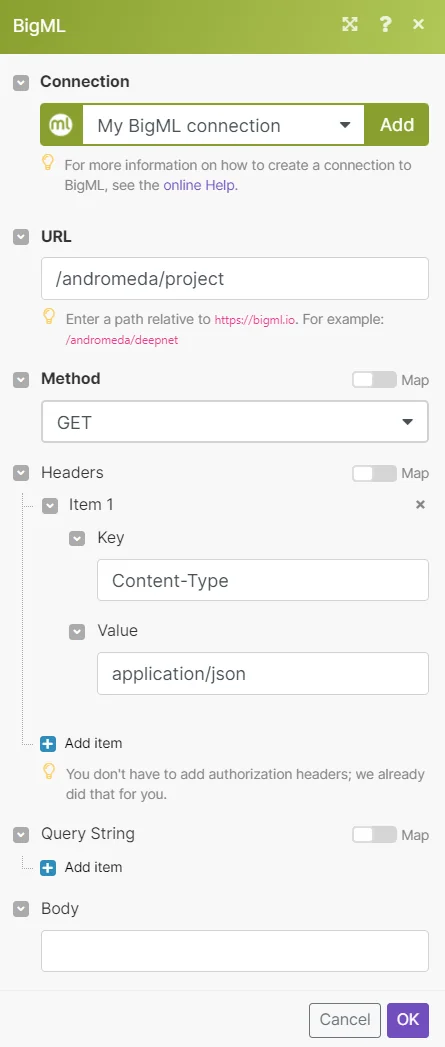
Task: Open the My BigML connection dropdown
Action: tap(223, 125)
